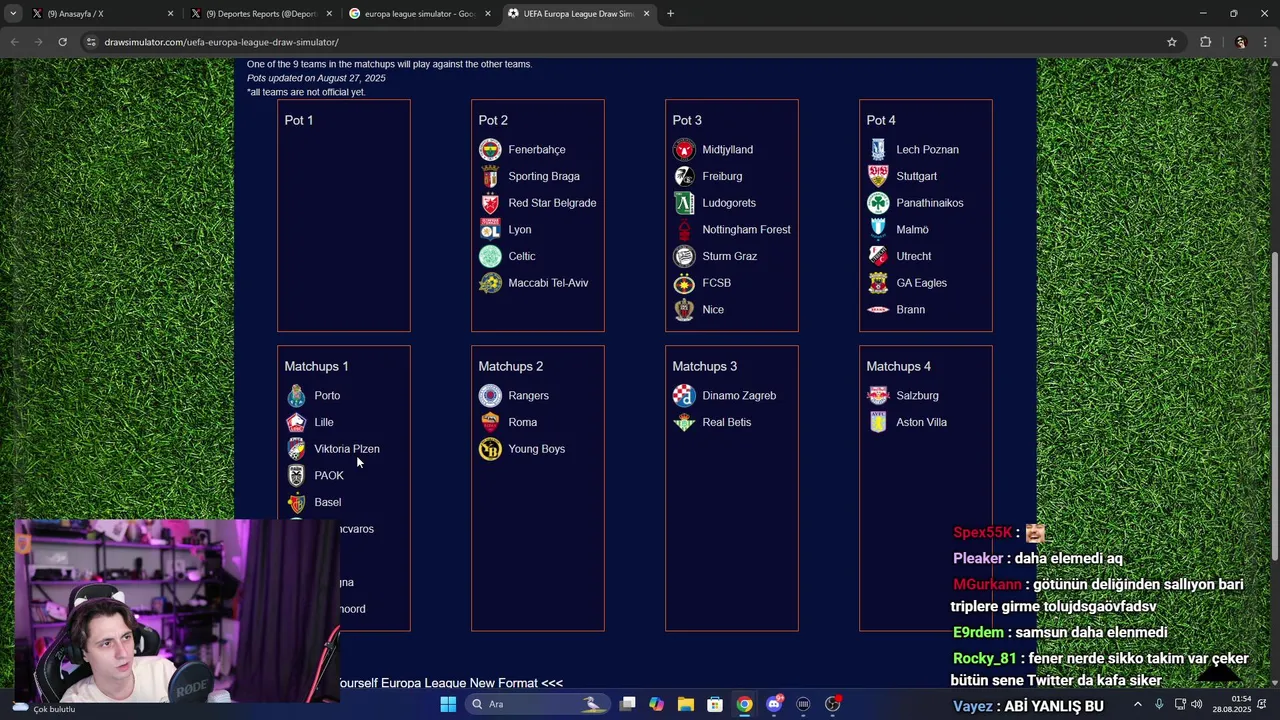Click the Roma crest icon
Screen dimensions: 1280x720
coord(490,423)
